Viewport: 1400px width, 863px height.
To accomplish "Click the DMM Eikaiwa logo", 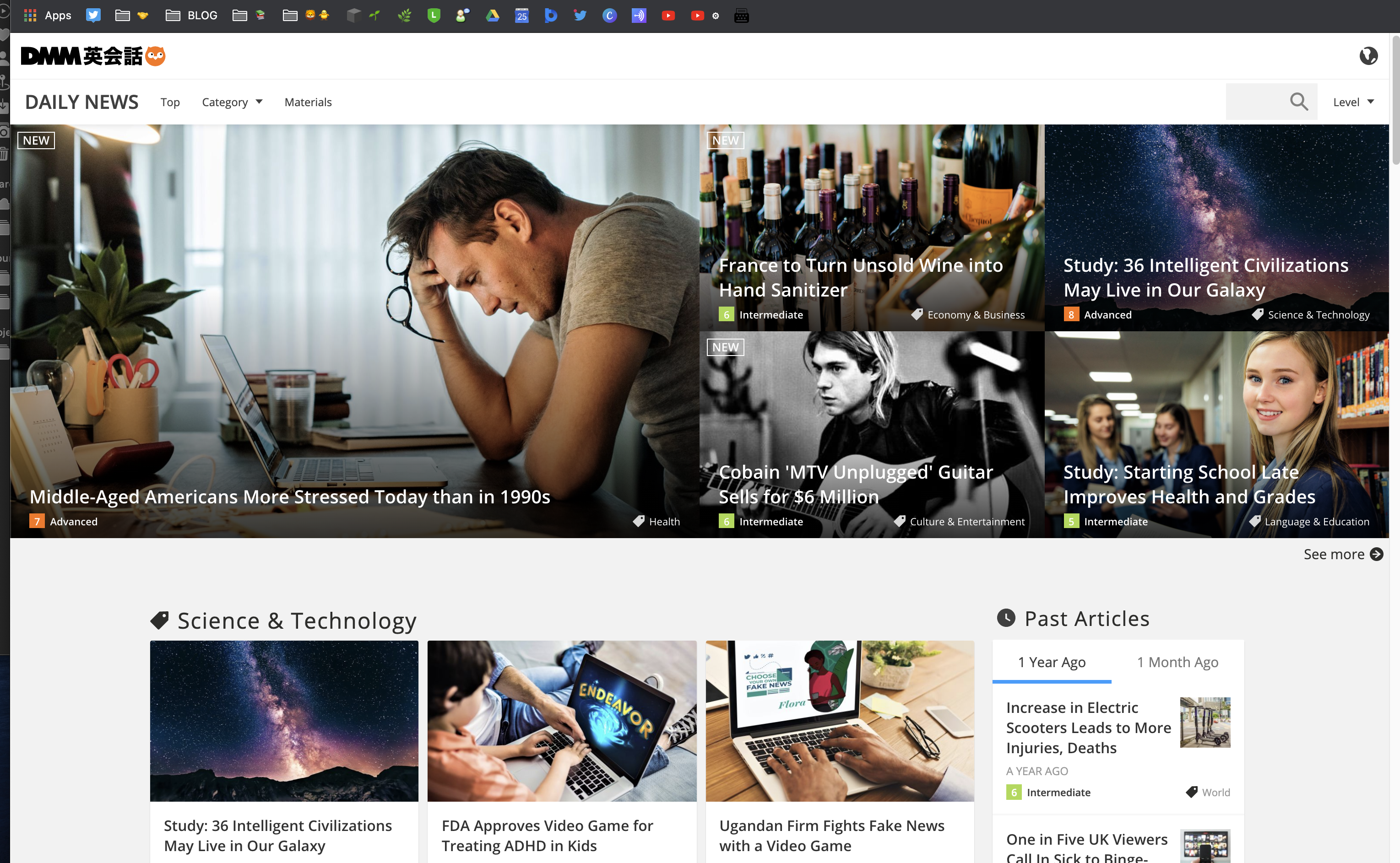I will (93, 56).
